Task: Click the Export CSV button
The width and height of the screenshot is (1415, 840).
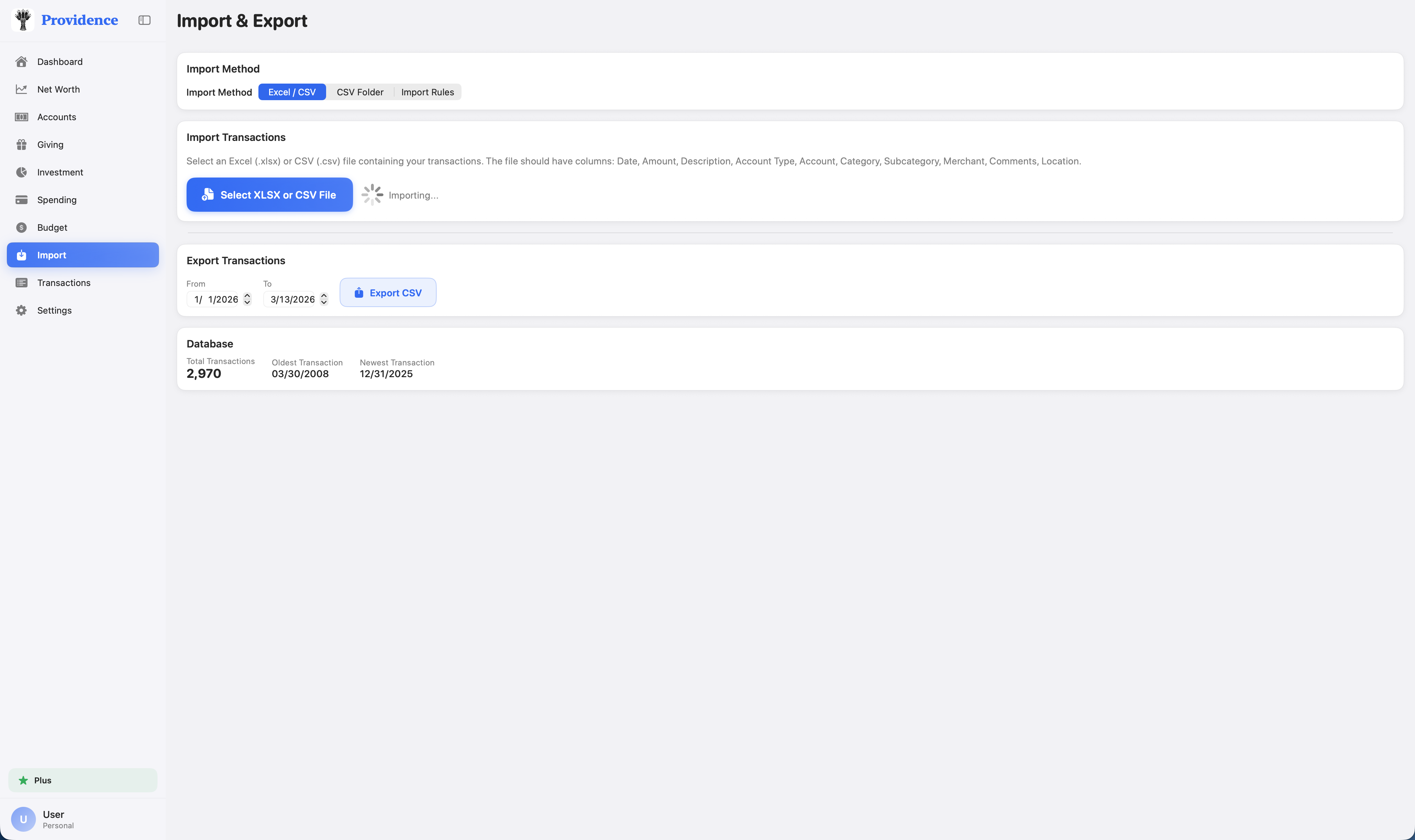Action: (x=388, y=293)
